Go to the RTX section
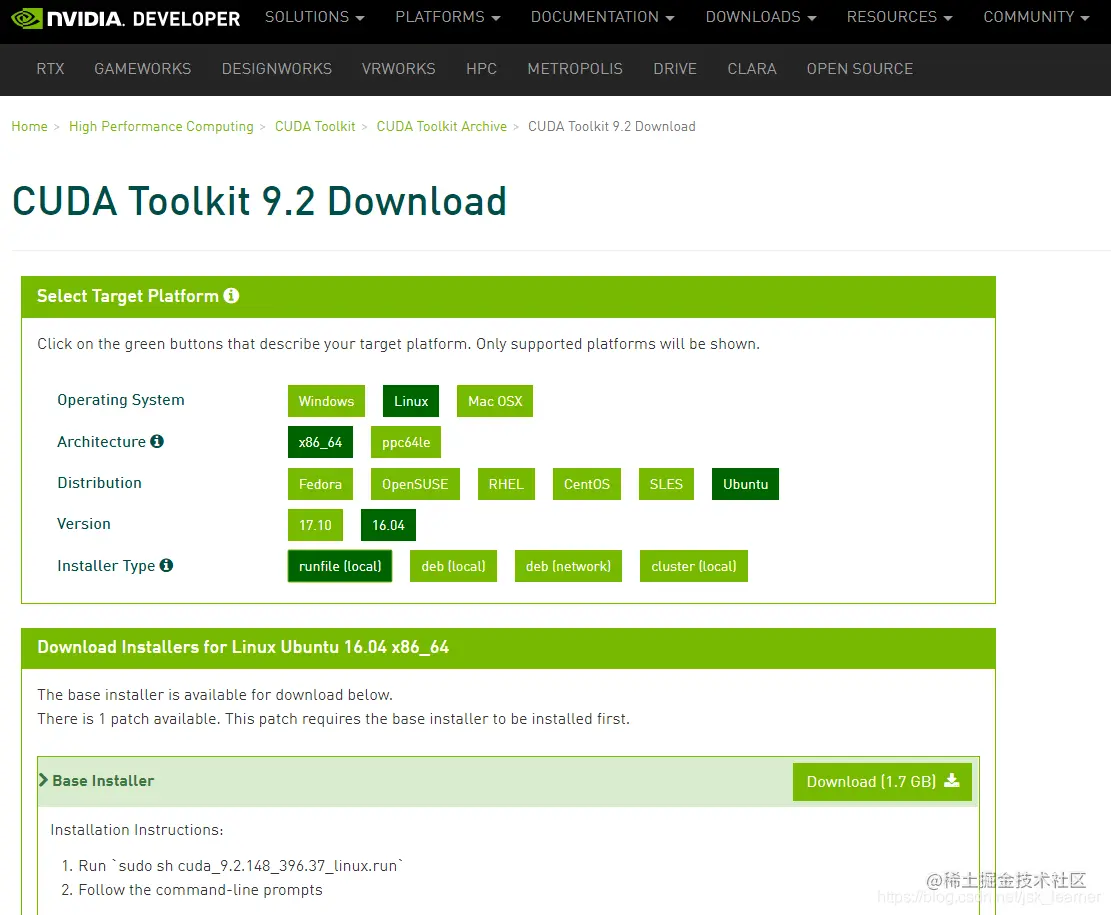This screenshot has height=915, width=1111. coord(50,69)
